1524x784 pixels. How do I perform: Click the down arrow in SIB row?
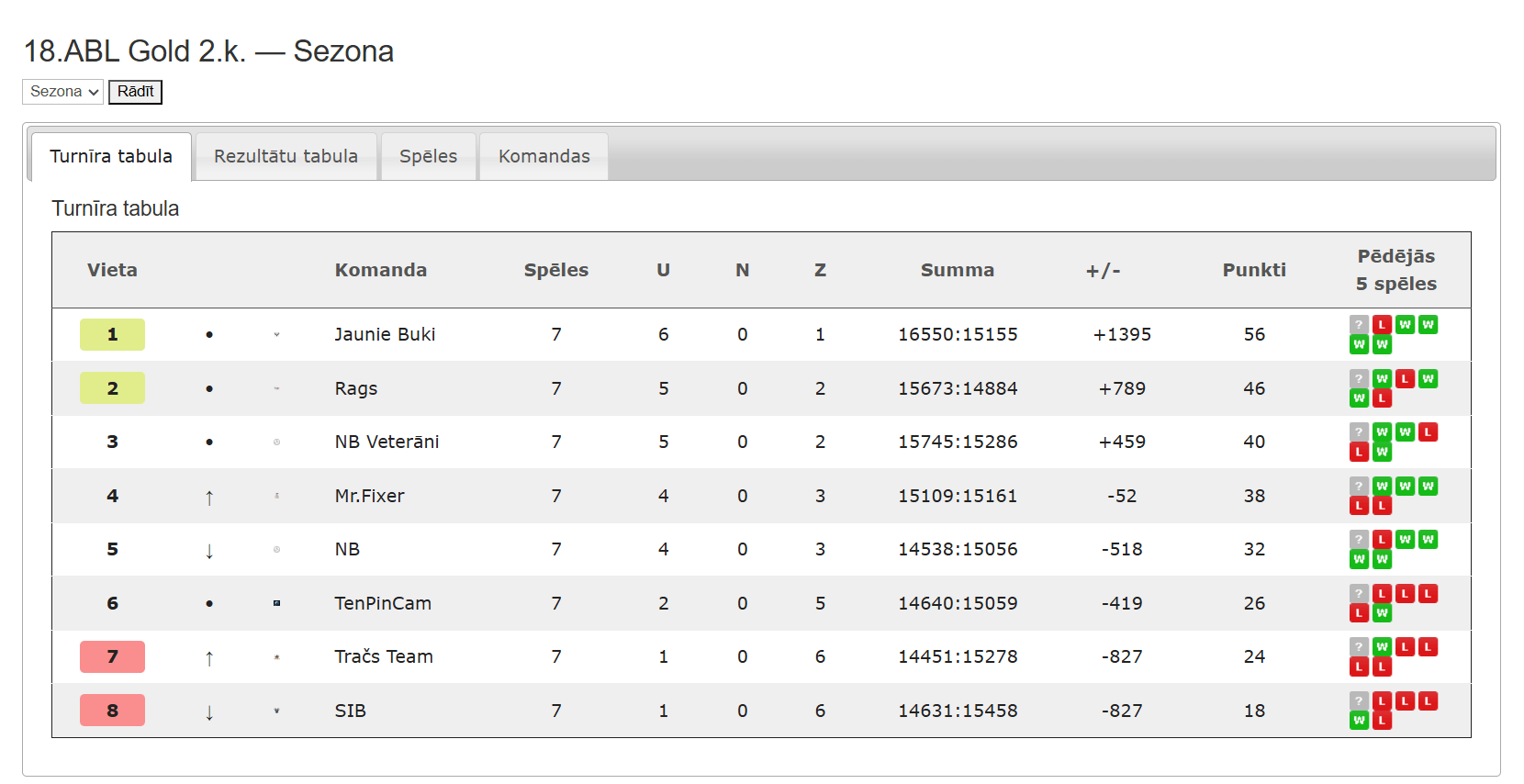(x=209, y=711)
